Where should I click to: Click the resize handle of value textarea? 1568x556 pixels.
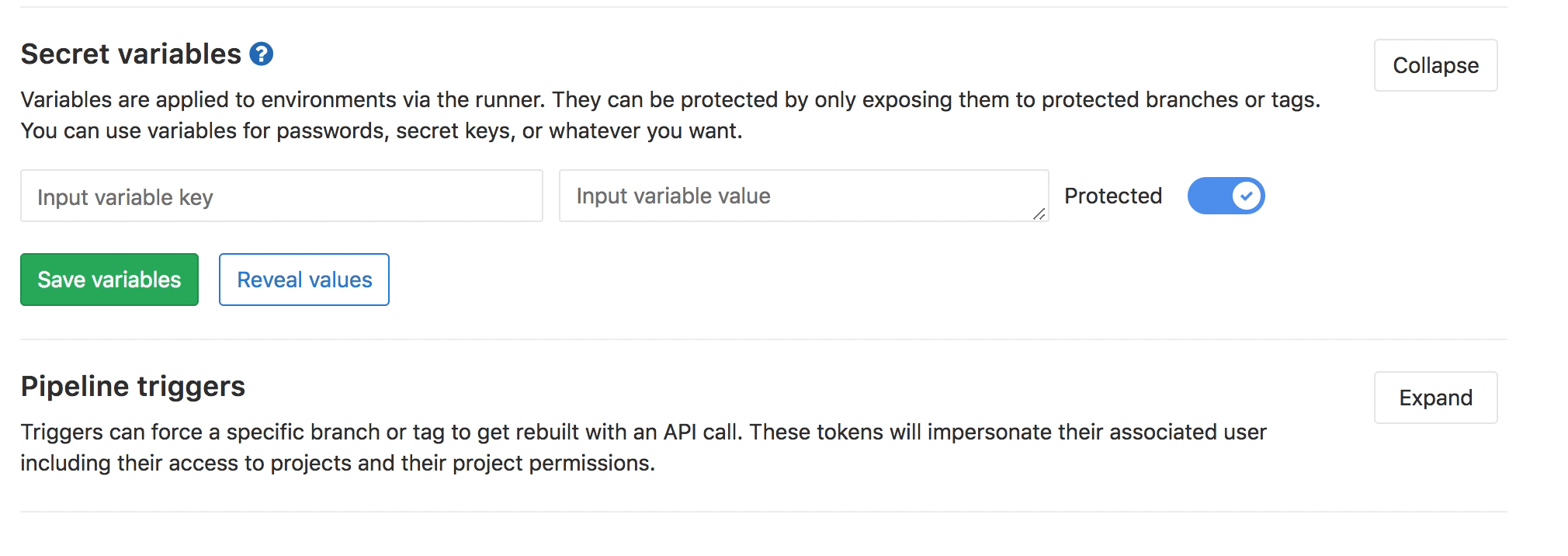(1039, 214)
